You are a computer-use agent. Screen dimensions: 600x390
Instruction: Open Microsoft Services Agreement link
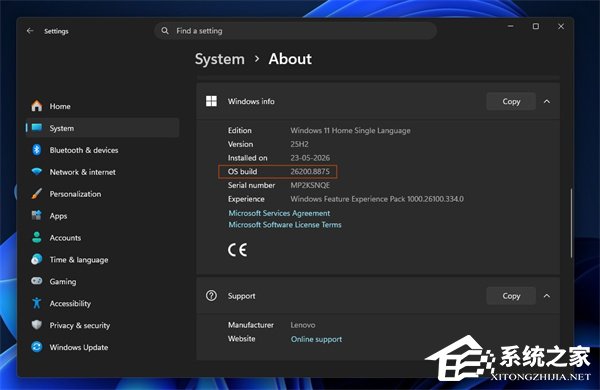point(279,213)
